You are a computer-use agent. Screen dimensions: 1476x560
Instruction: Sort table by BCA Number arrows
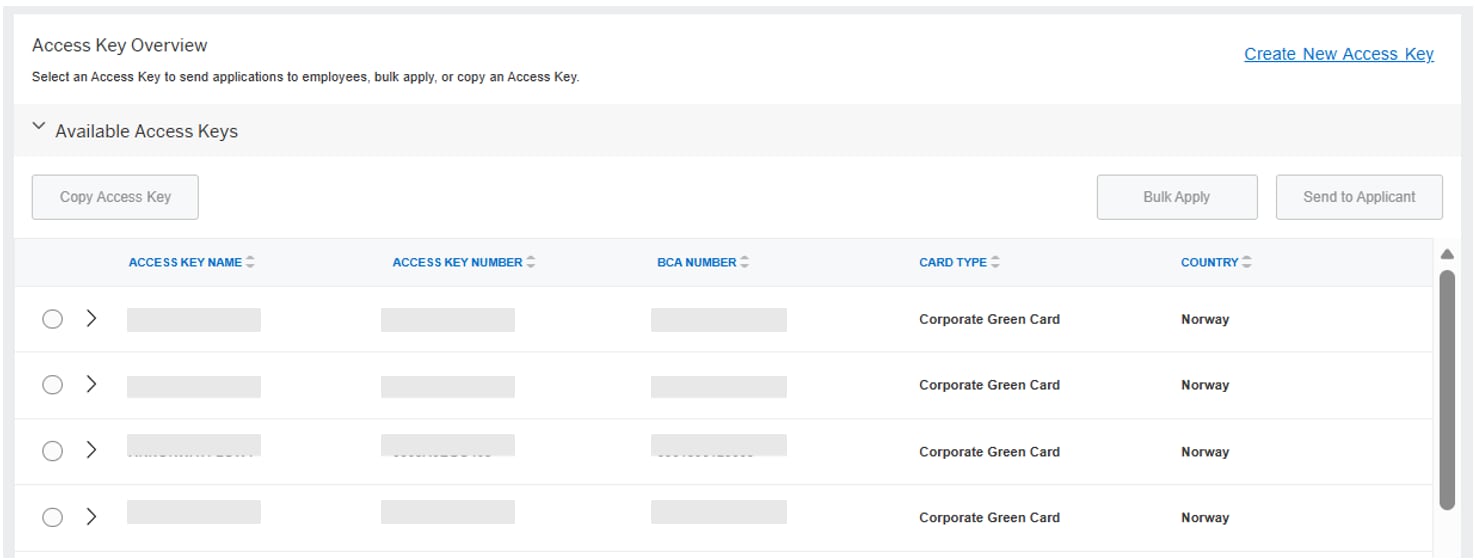pos(745,262)
